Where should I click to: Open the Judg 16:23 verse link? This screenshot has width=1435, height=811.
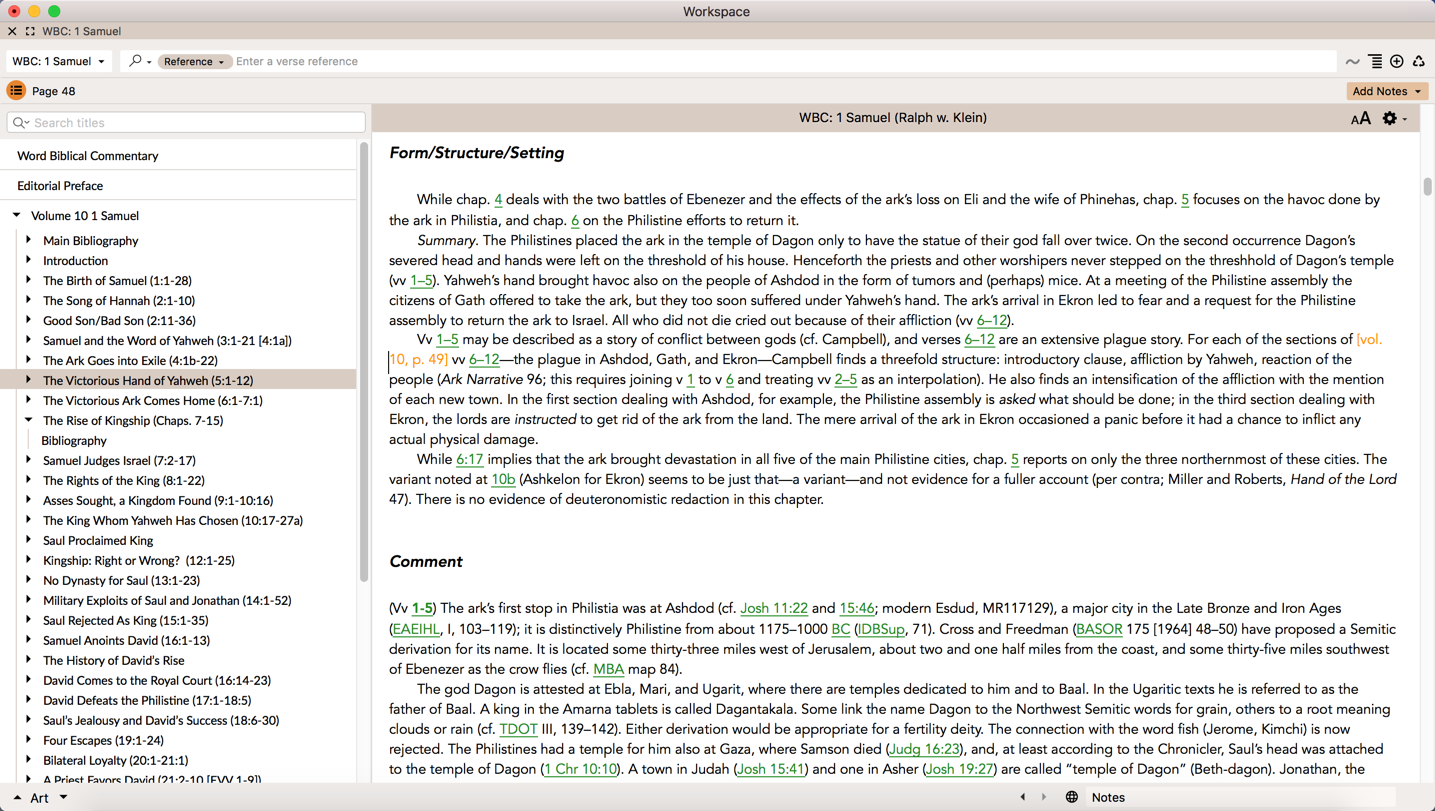pyautogui.click(x=924, y=749)
